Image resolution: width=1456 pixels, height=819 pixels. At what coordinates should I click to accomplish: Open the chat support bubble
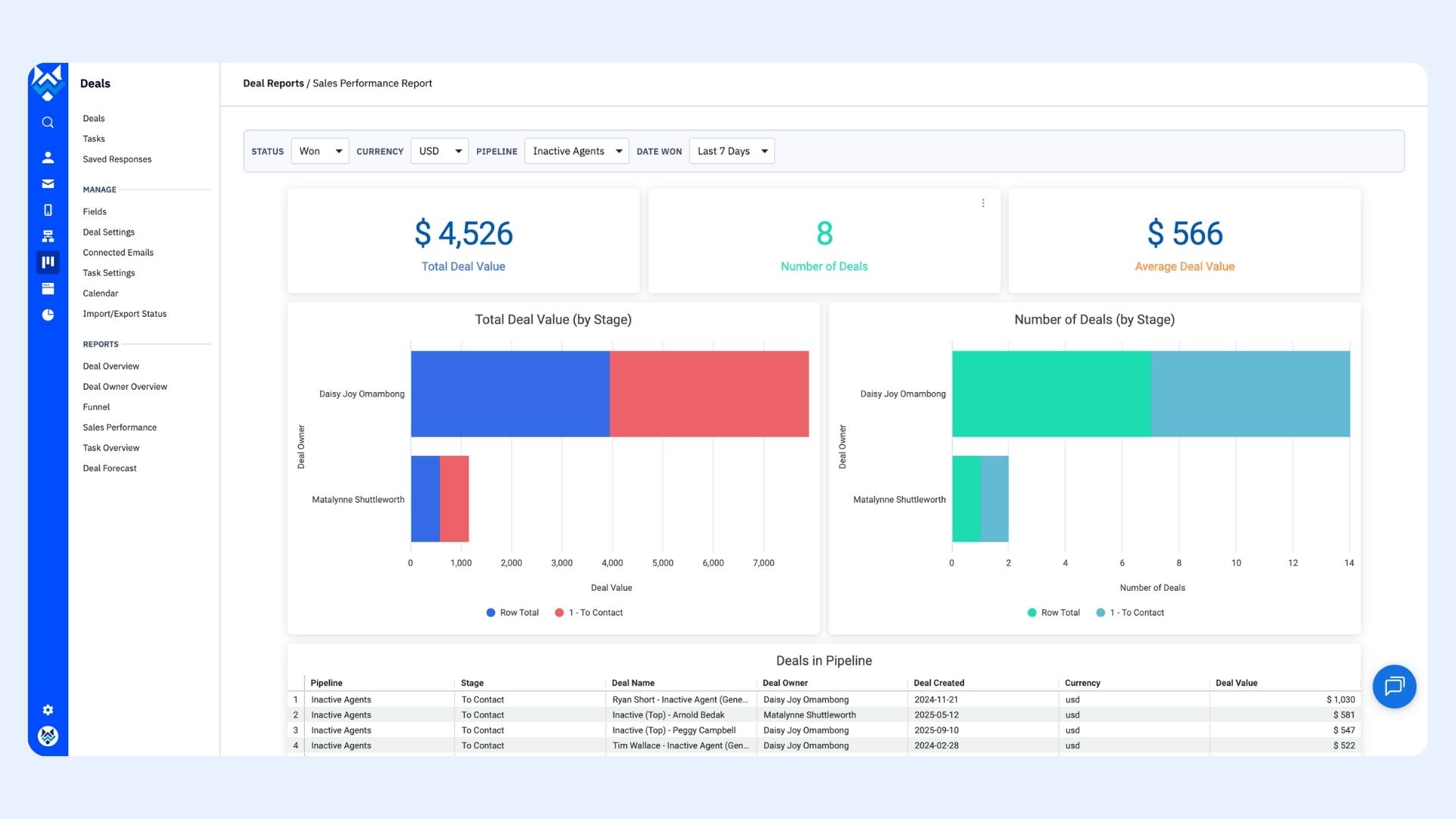coord(1394,686)
